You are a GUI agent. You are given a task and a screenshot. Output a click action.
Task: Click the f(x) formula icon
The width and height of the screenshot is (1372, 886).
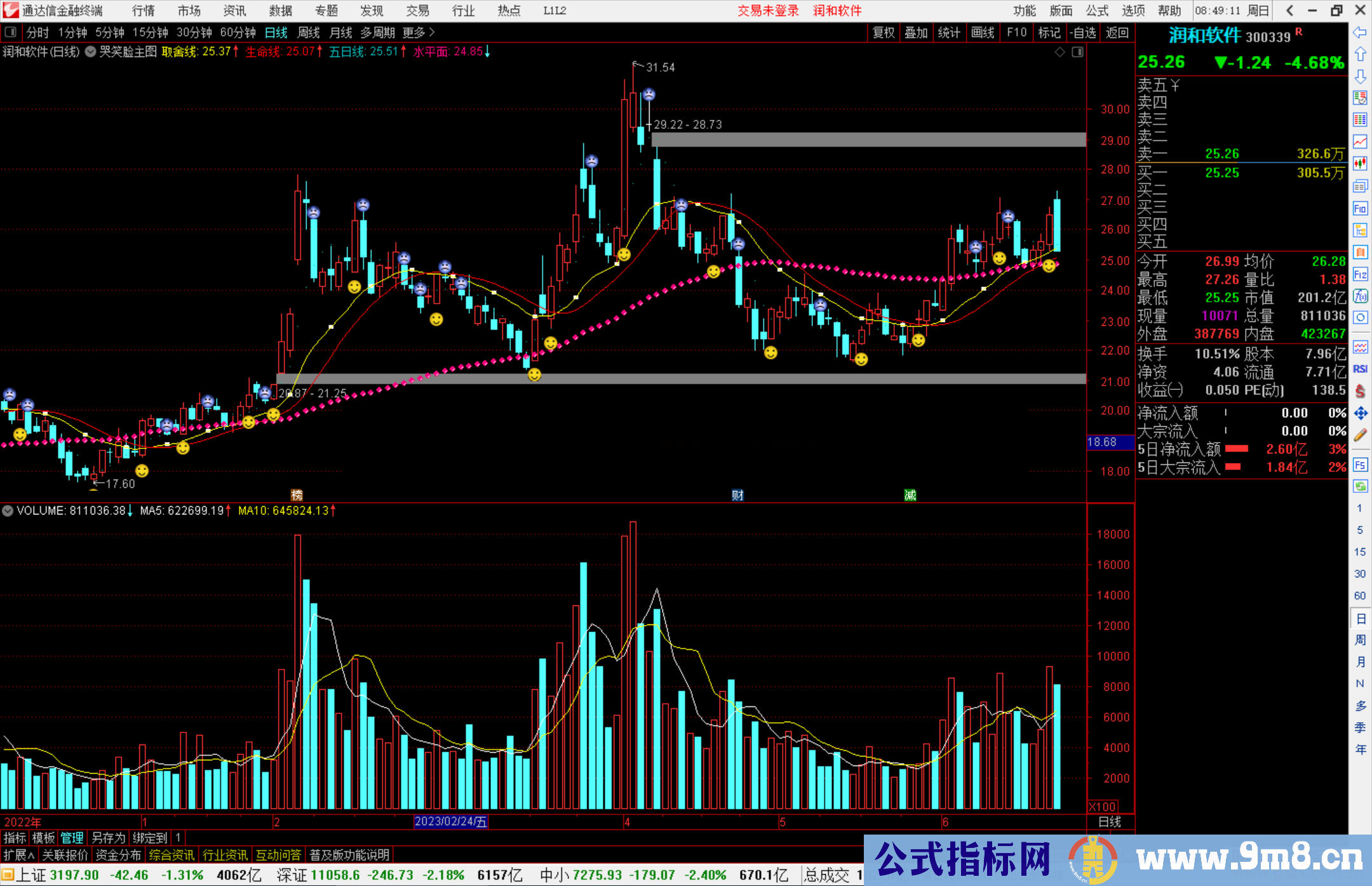click(x=1360, y=296)
